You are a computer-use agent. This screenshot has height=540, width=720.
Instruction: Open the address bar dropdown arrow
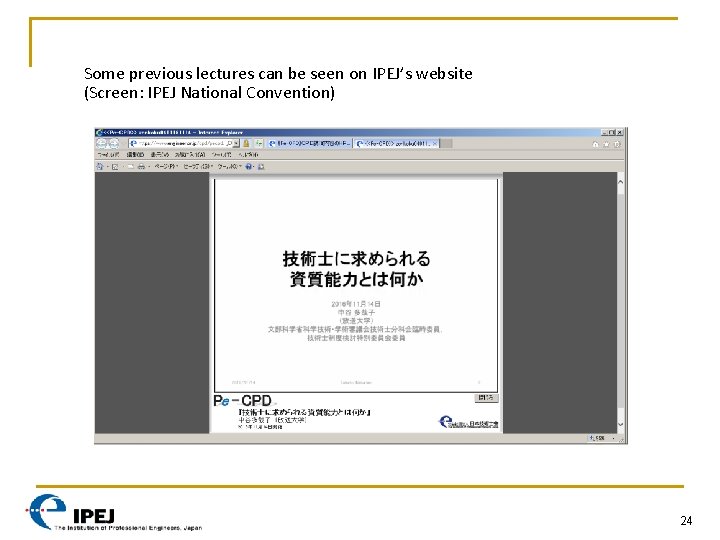pos(236,144)
